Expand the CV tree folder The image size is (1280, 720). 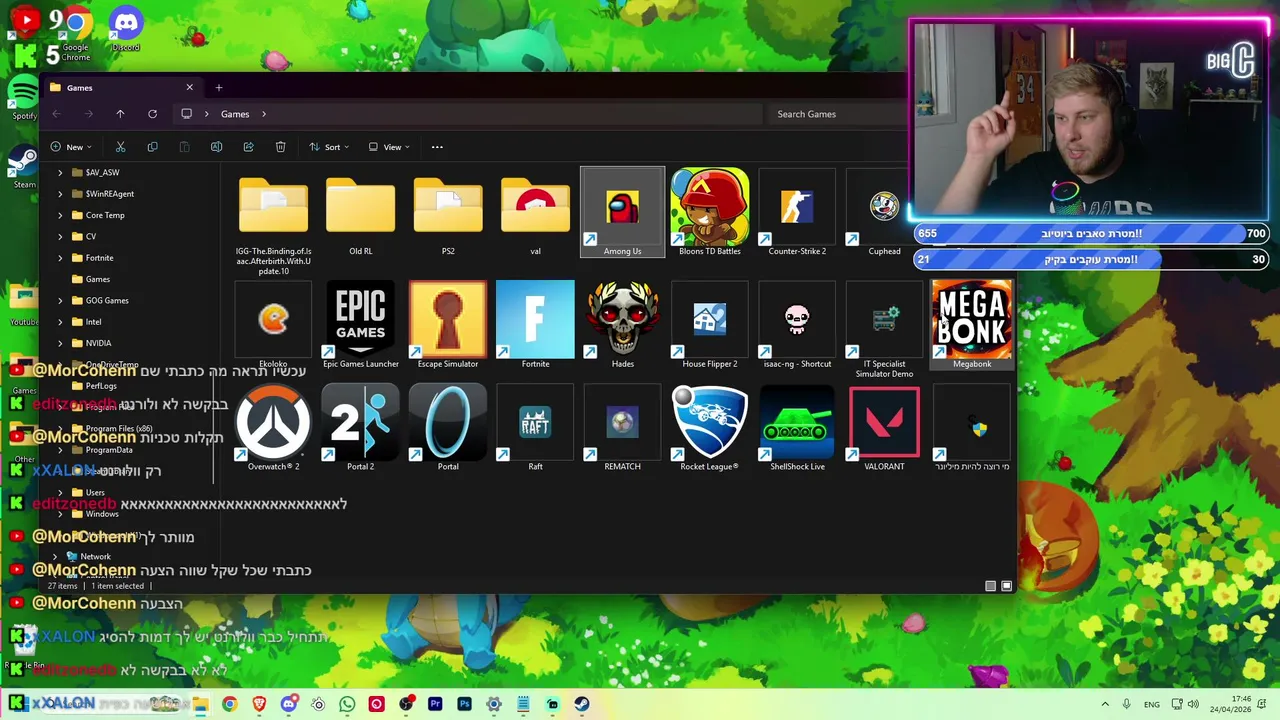coord(60,236)
